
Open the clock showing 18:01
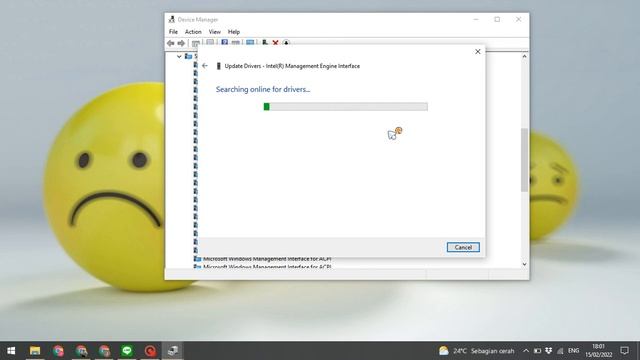[x=598, y=351]
